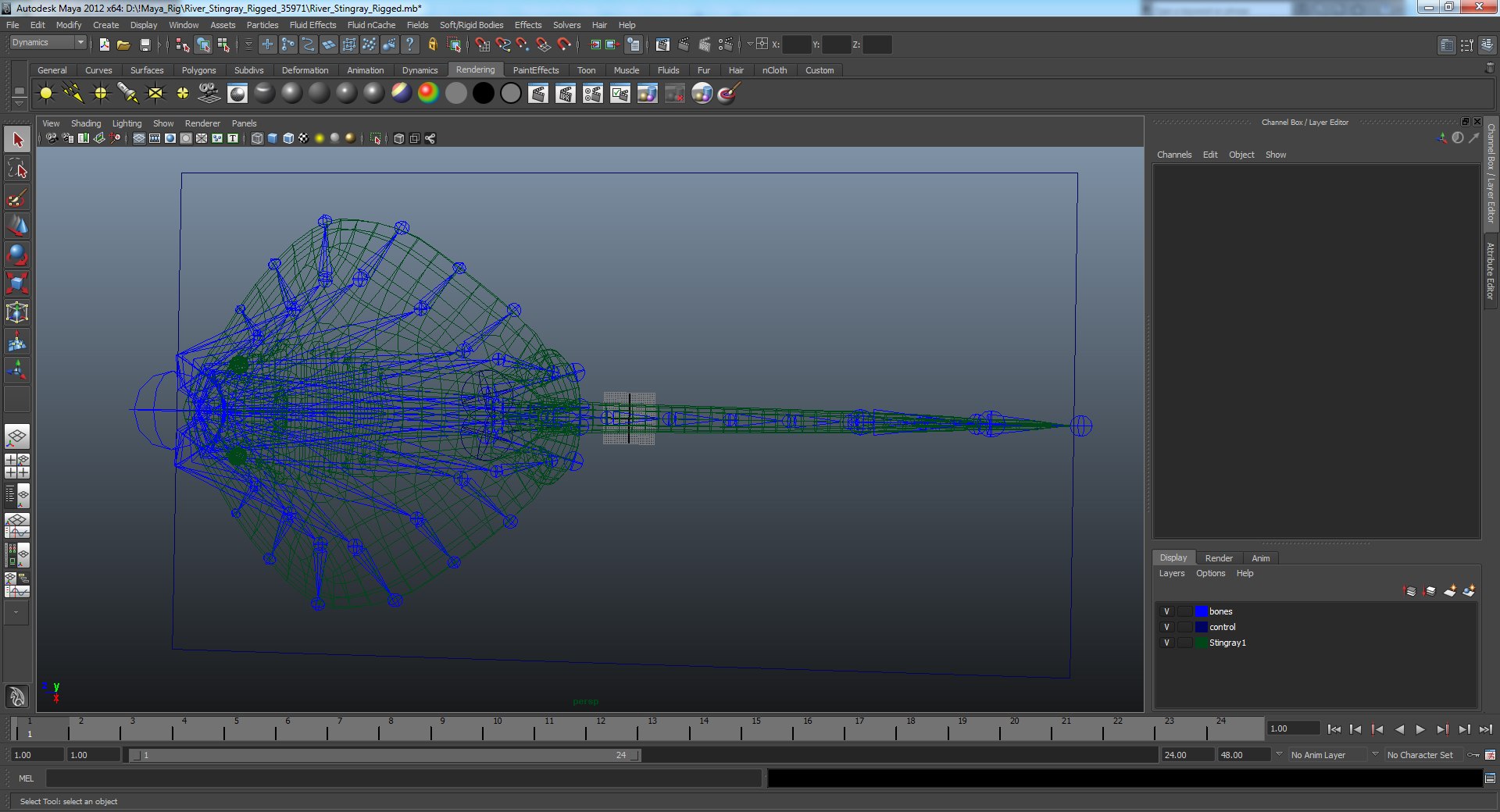Click the Open Scene folder icon
Image resolution: width=1500 pixels, height=812 pixels.
(123, 45)
